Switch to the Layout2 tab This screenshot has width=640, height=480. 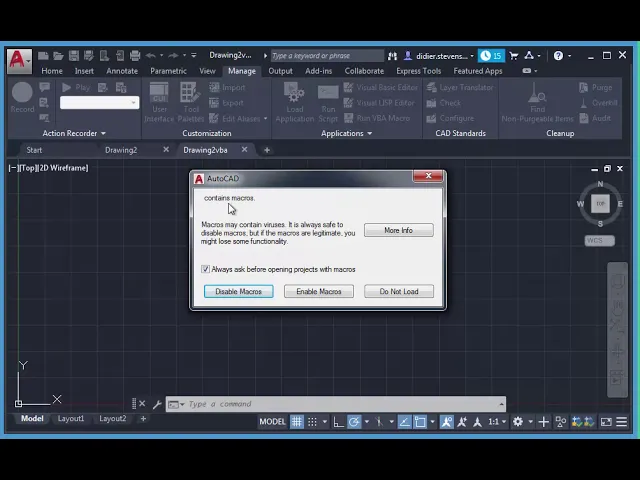113,418
